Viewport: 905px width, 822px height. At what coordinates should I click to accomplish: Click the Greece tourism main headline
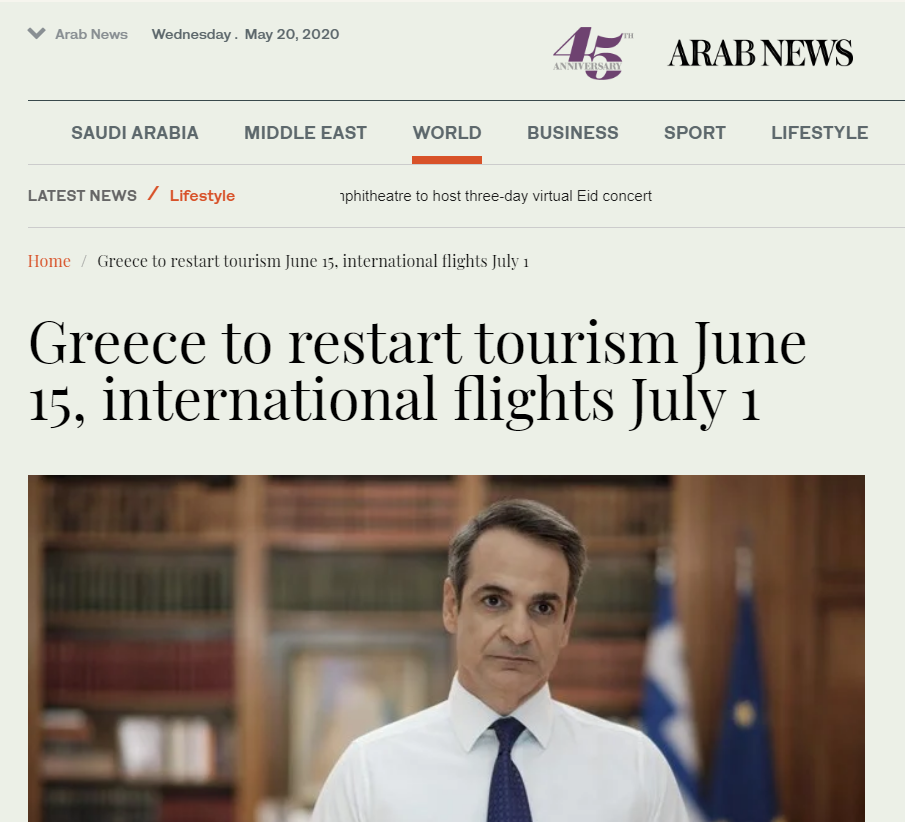(417, 371)
